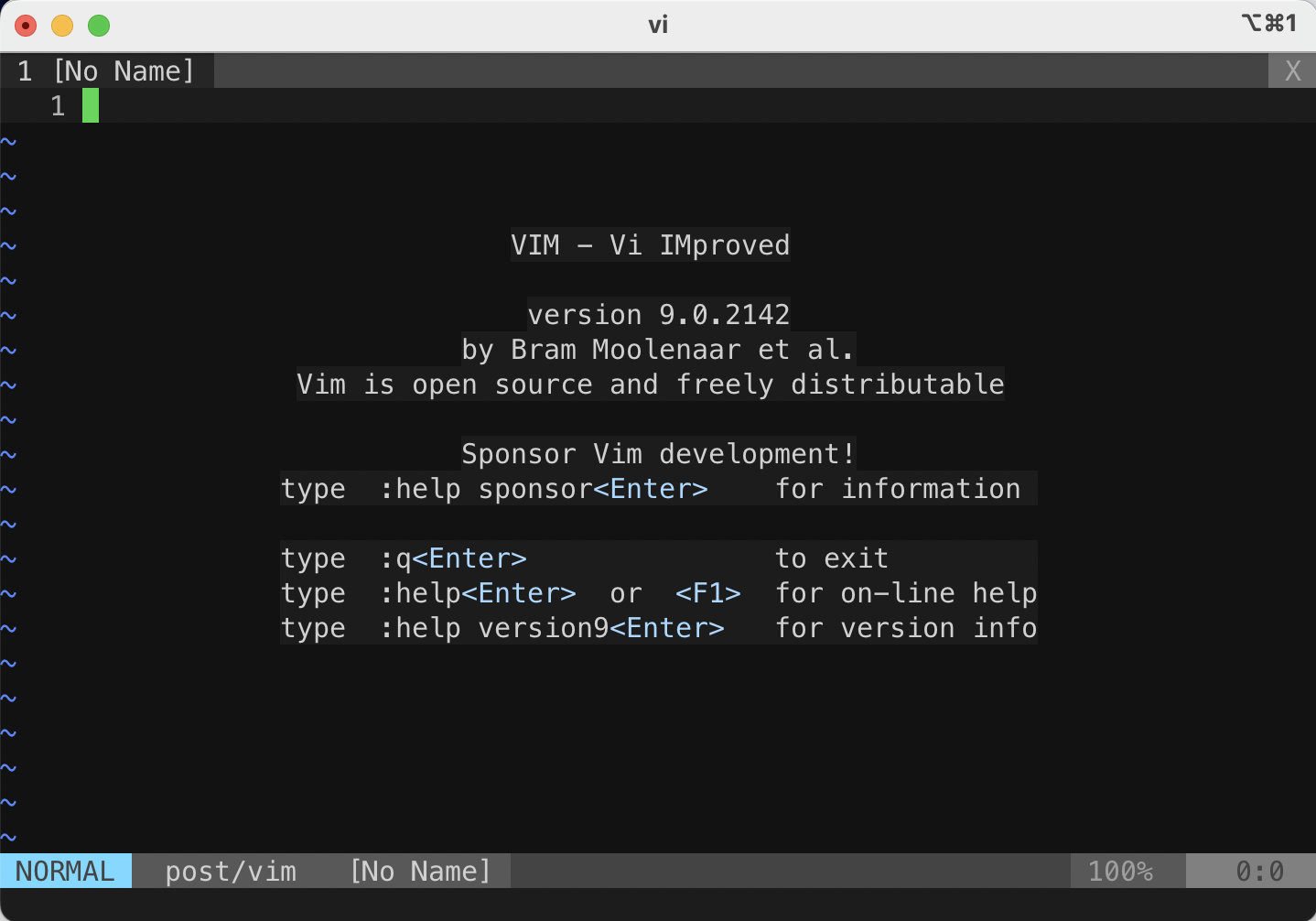Click line number 1 in the gutter

coord(57,105)
